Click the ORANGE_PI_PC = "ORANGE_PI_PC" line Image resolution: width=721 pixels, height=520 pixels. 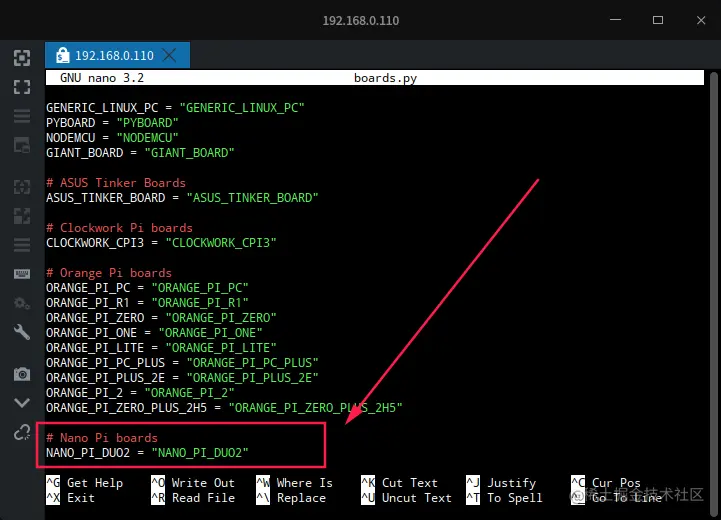147,288
